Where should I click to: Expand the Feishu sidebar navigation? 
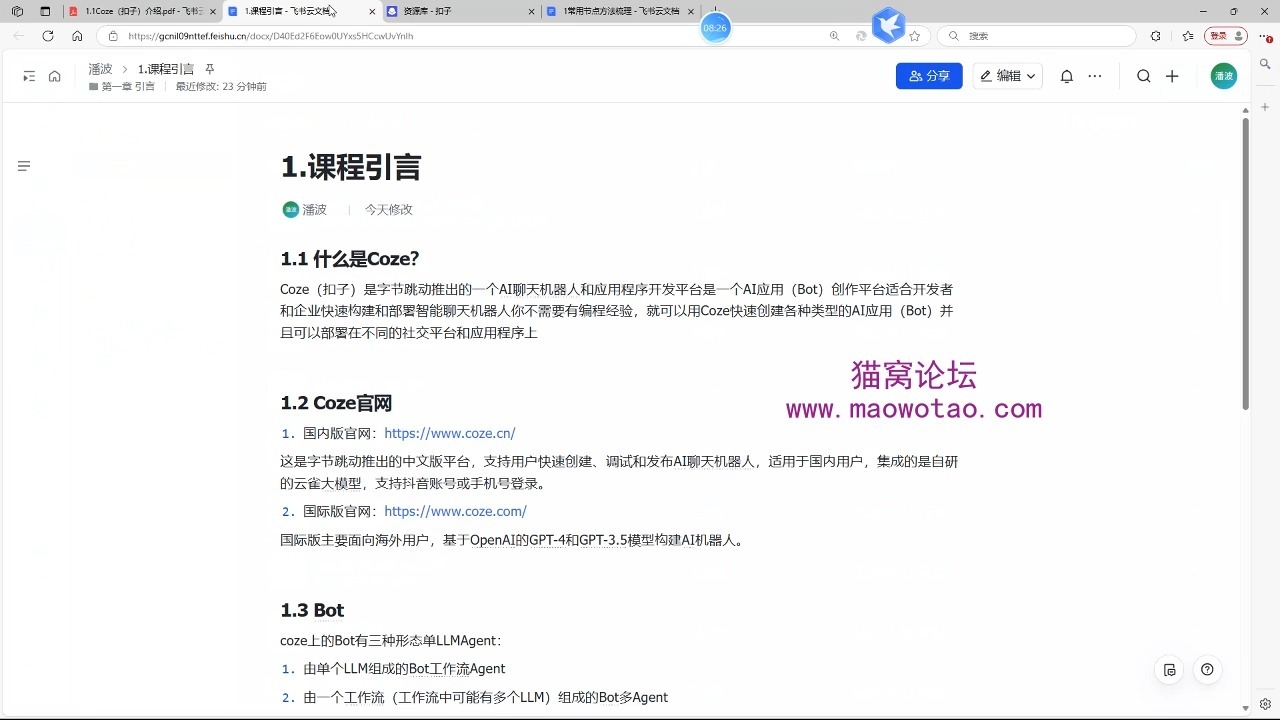pyautogui.click(x=29, y=76)
